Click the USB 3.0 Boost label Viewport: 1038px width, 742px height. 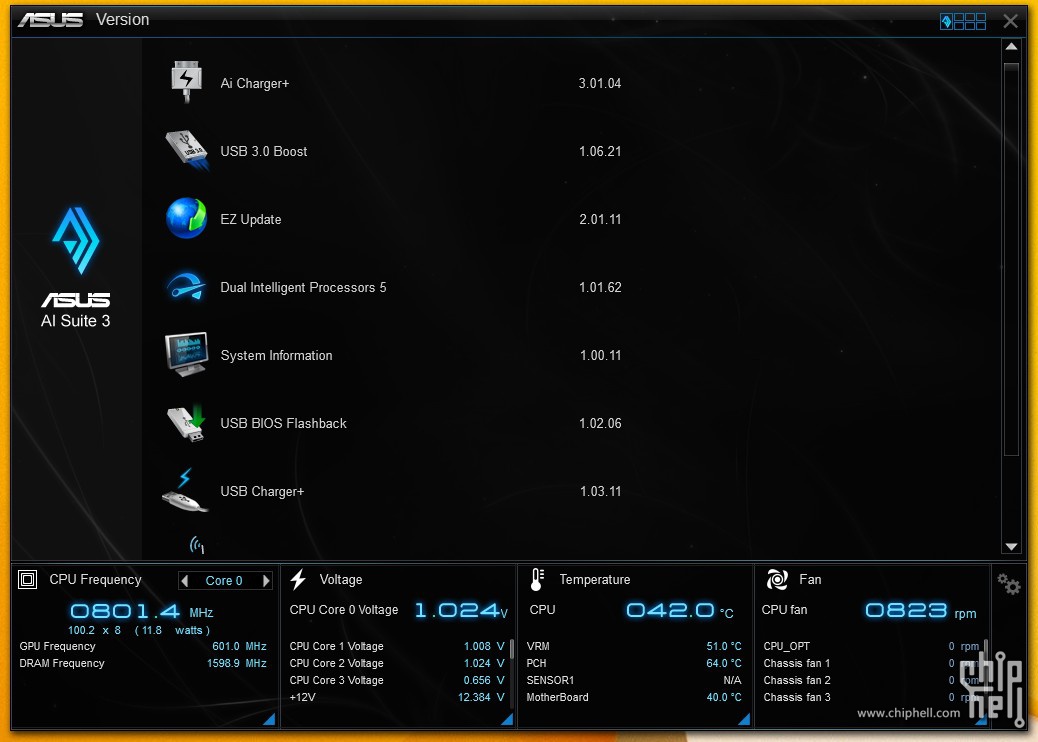(263, 152)
